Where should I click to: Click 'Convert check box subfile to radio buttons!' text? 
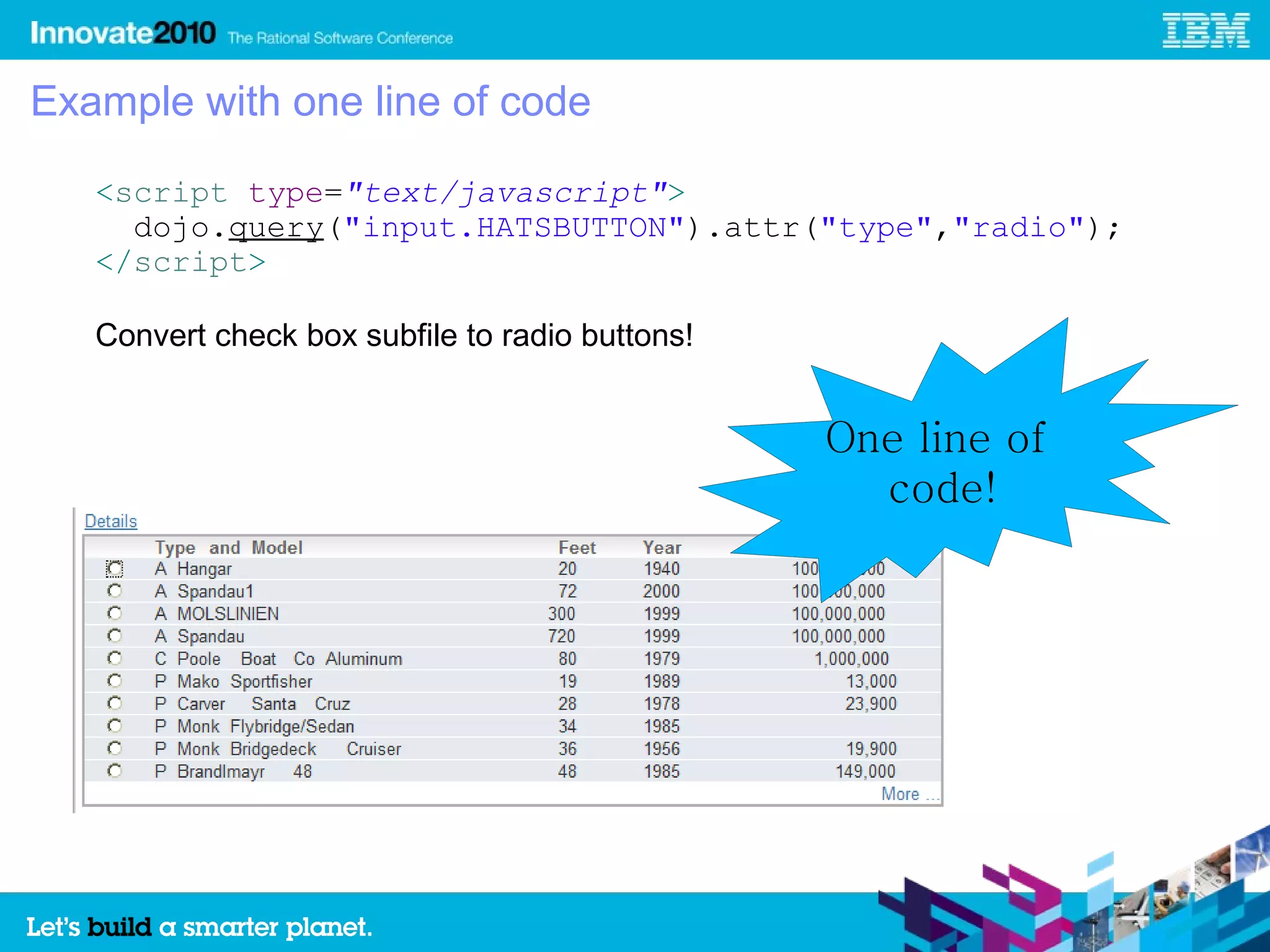point(394,335)
